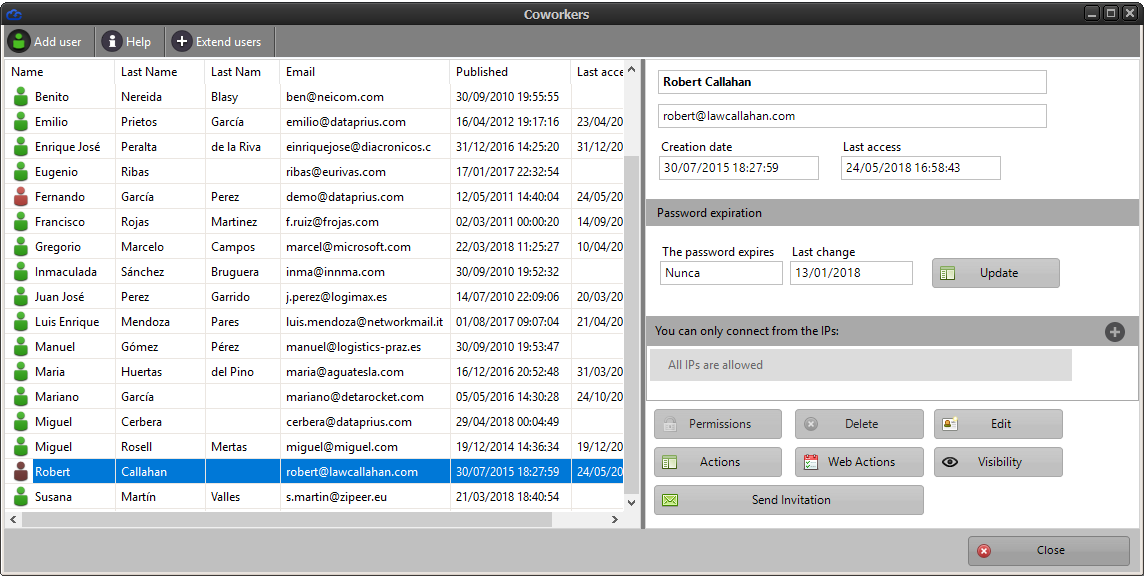Select email ben@neicom.com
Screen dimensions: 1144x576
point(335,96)
